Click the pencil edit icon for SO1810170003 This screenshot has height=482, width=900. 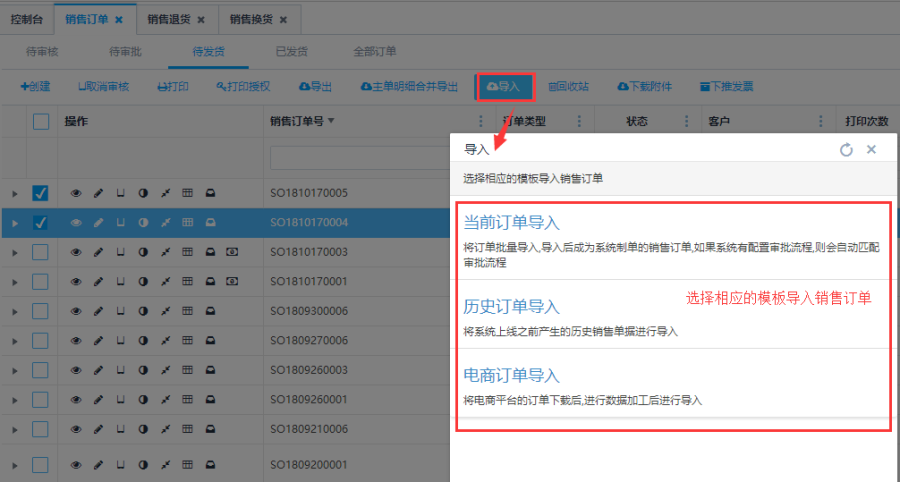[x=98, y=252]
